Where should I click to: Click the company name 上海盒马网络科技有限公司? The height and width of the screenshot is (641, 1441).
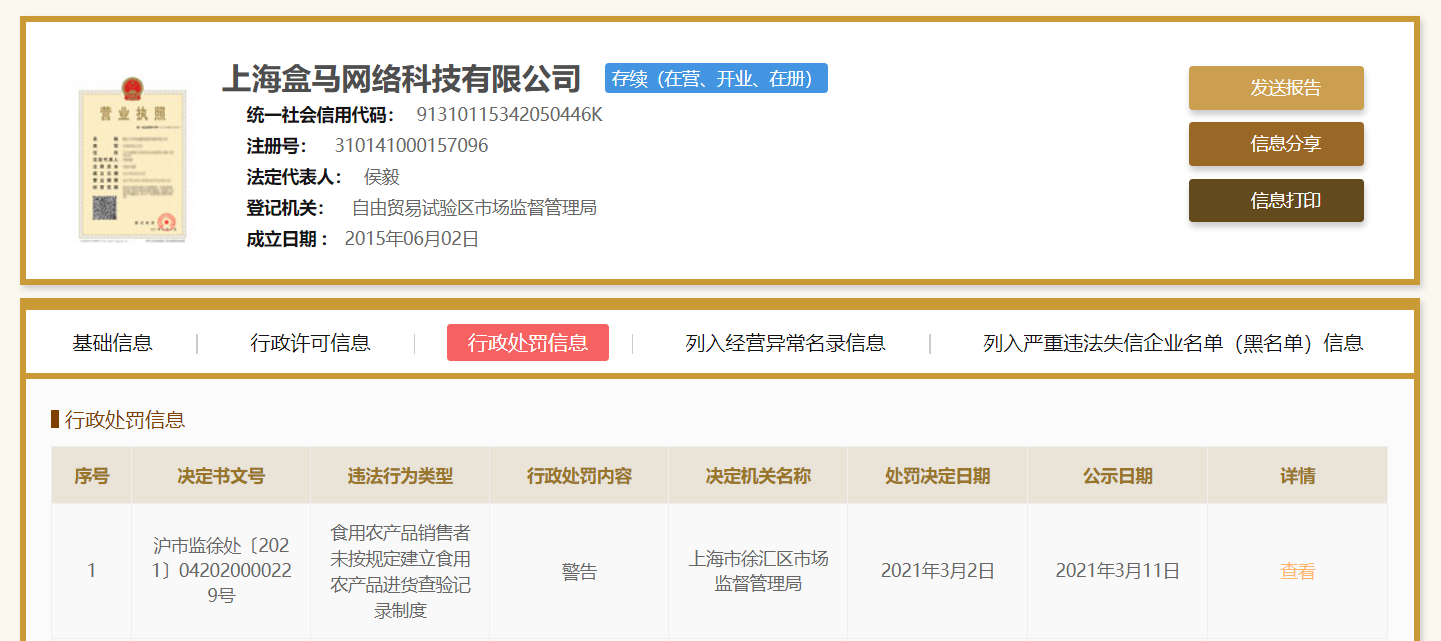pos(401,78)
